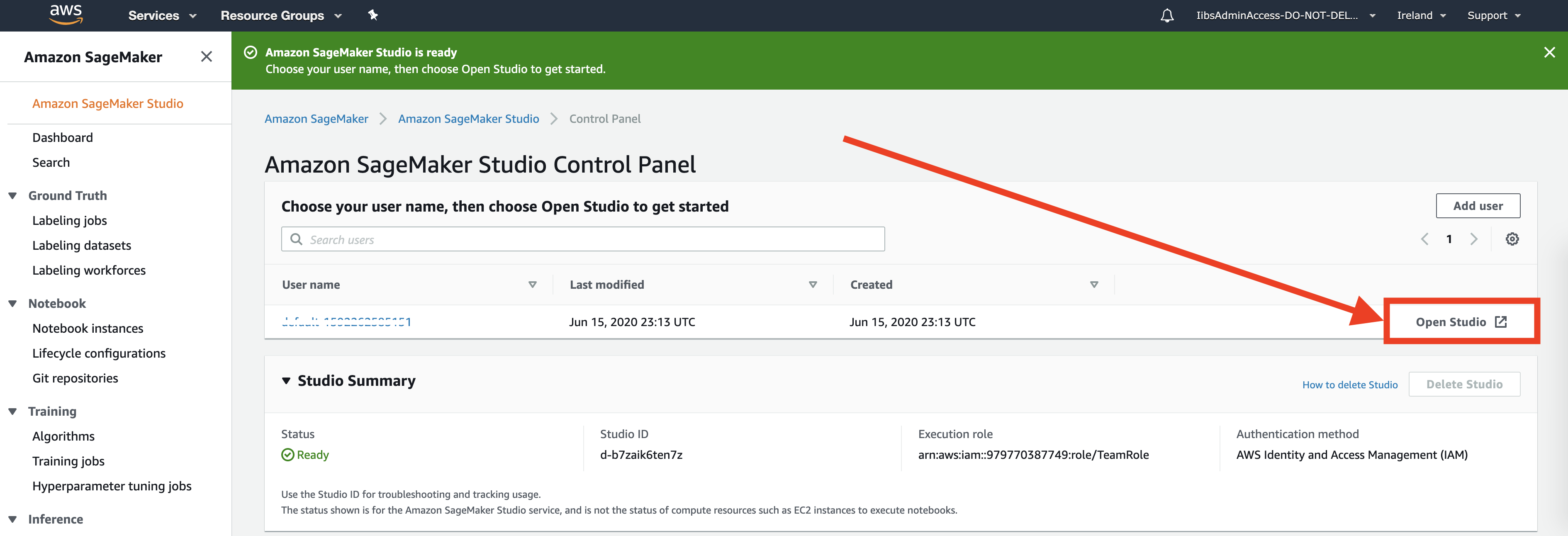Image resolution: width=1568 pixels, height=536 pixels.
Task: Close the Amazon SageMaker sidebar
Action: (206, 57)
